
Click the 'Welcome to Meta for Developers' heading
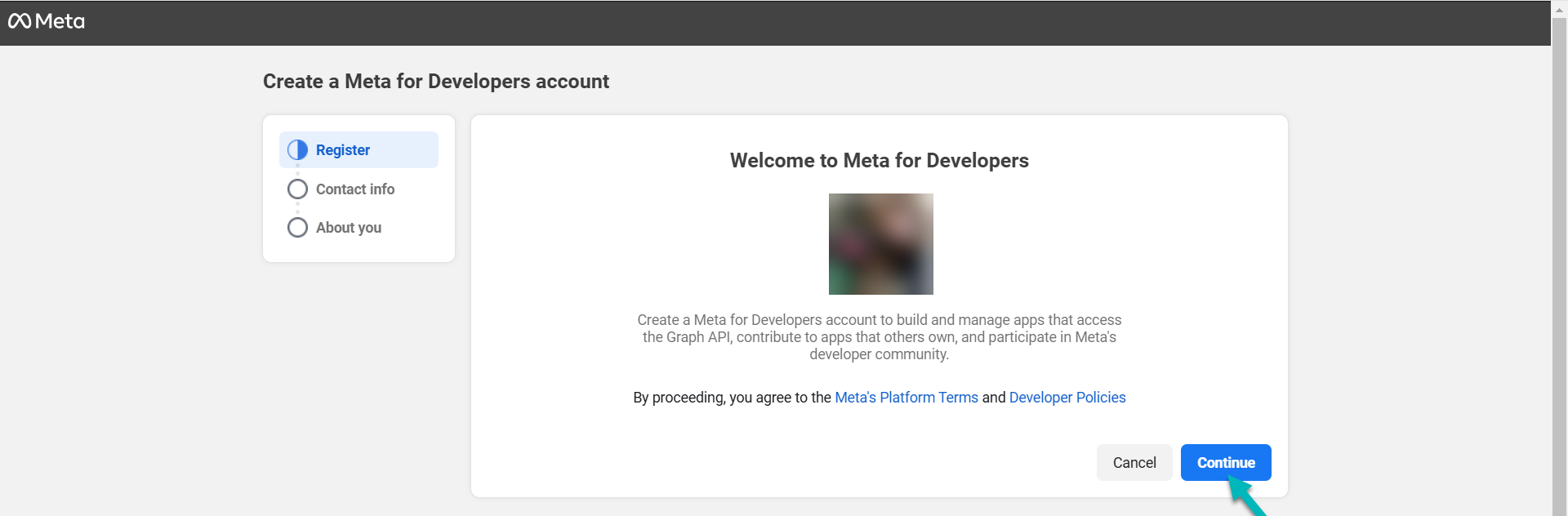coord(880,161)
